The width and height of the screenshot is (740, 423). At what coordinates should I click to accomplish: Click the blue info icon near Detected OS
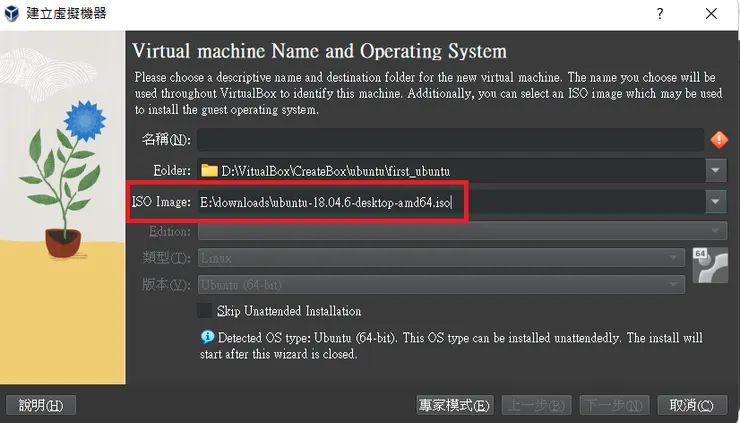[207, 337]
